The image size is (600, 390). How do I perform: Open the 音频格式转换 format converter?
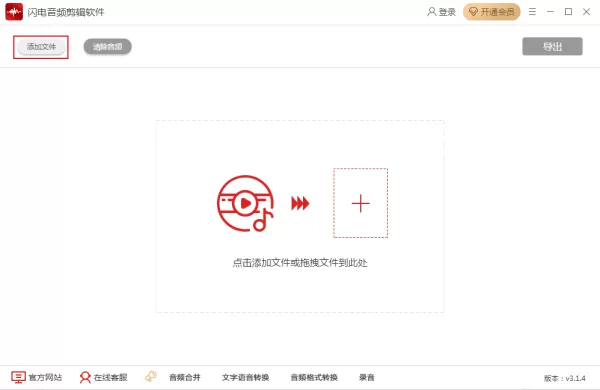coord(314,377)
